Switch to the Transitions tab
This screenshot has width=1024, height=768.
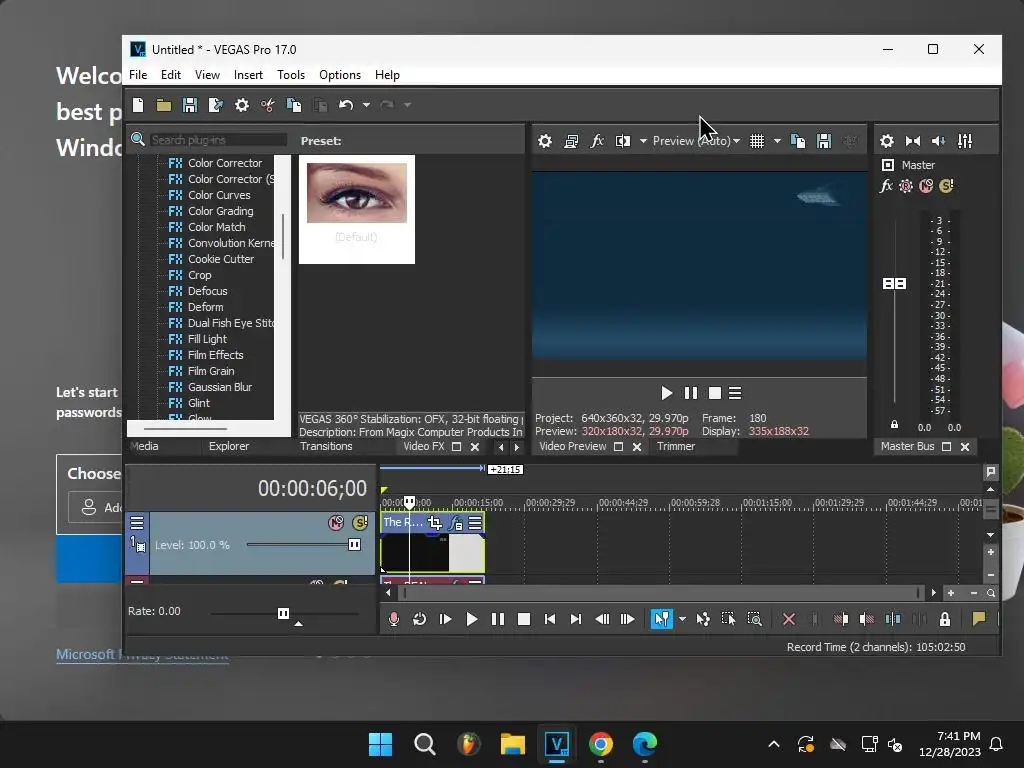(326, 447)
